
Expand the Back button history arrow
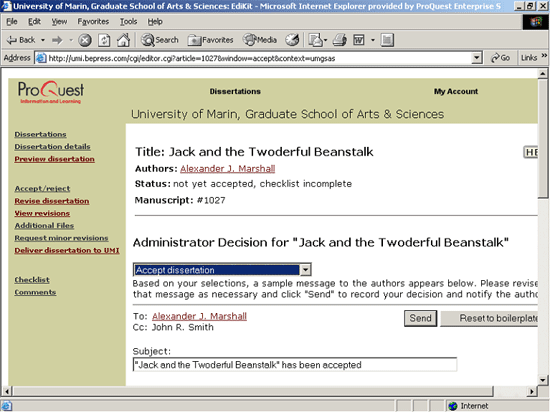[43, 40]
